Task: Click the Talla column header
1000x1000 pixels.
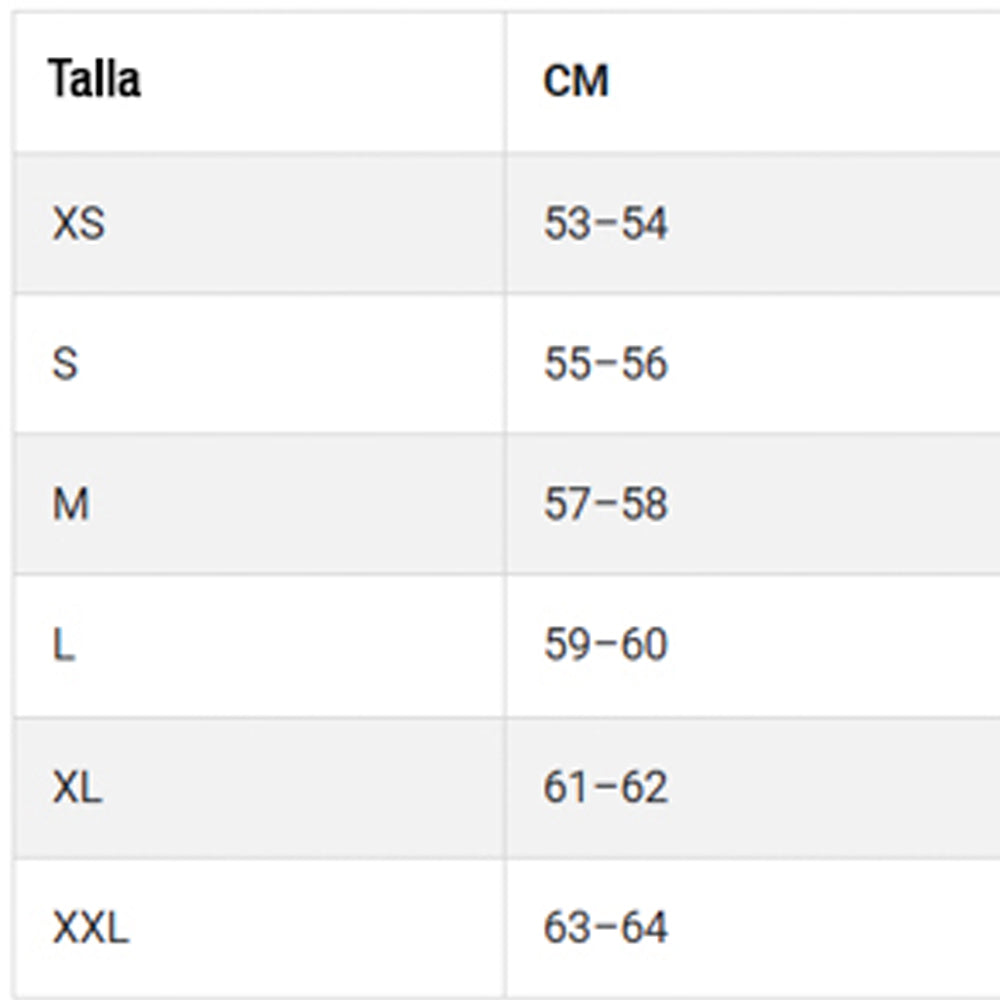Action: point(95,80)
